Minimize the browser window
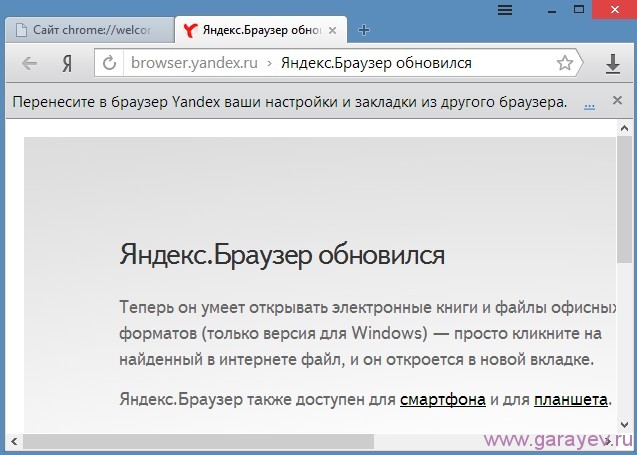Image resolution: width=637 pixels, height=455 pixels. 552,11
